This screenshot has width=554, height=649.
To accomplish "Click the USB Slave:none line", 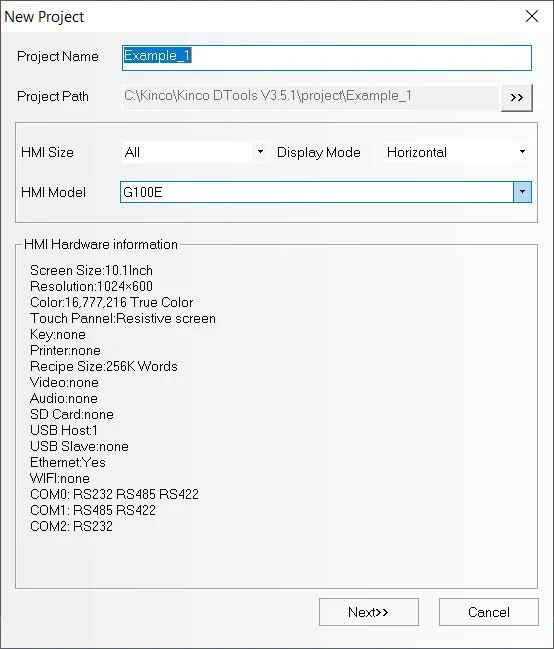I will (79, 447).
